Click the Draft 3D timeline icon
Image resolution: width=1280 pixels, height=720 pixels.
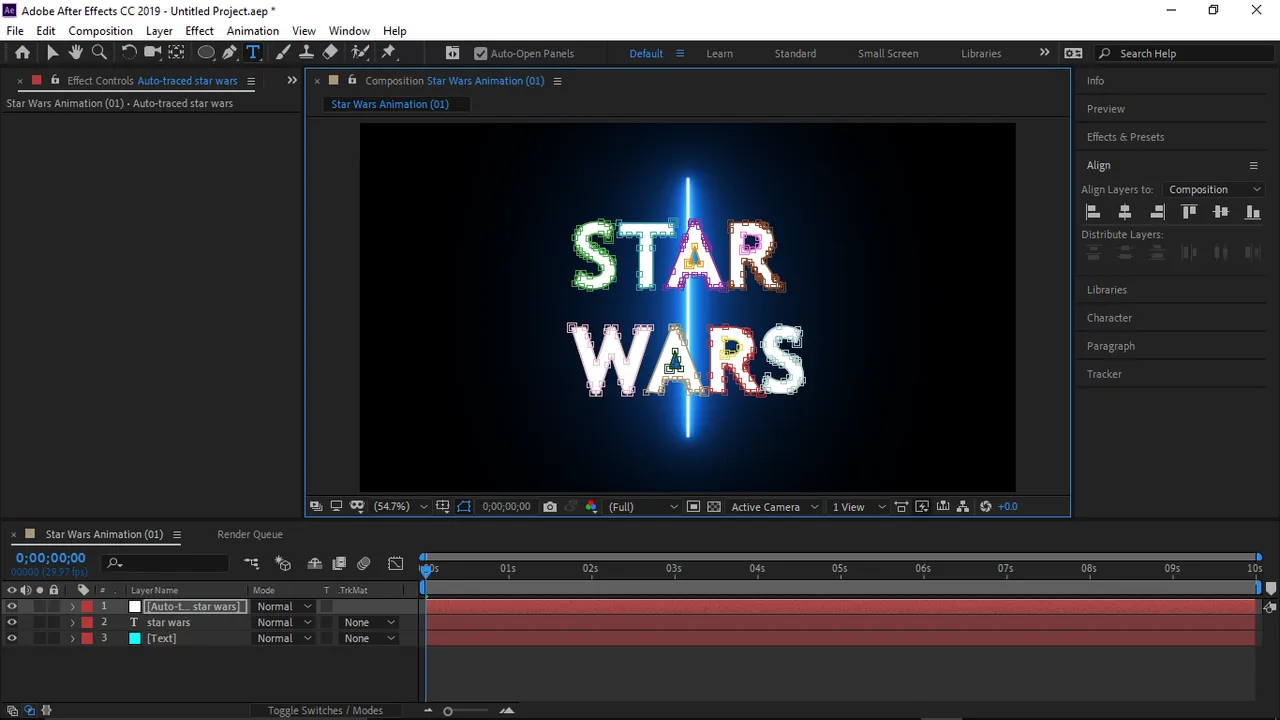coord(283,564)
